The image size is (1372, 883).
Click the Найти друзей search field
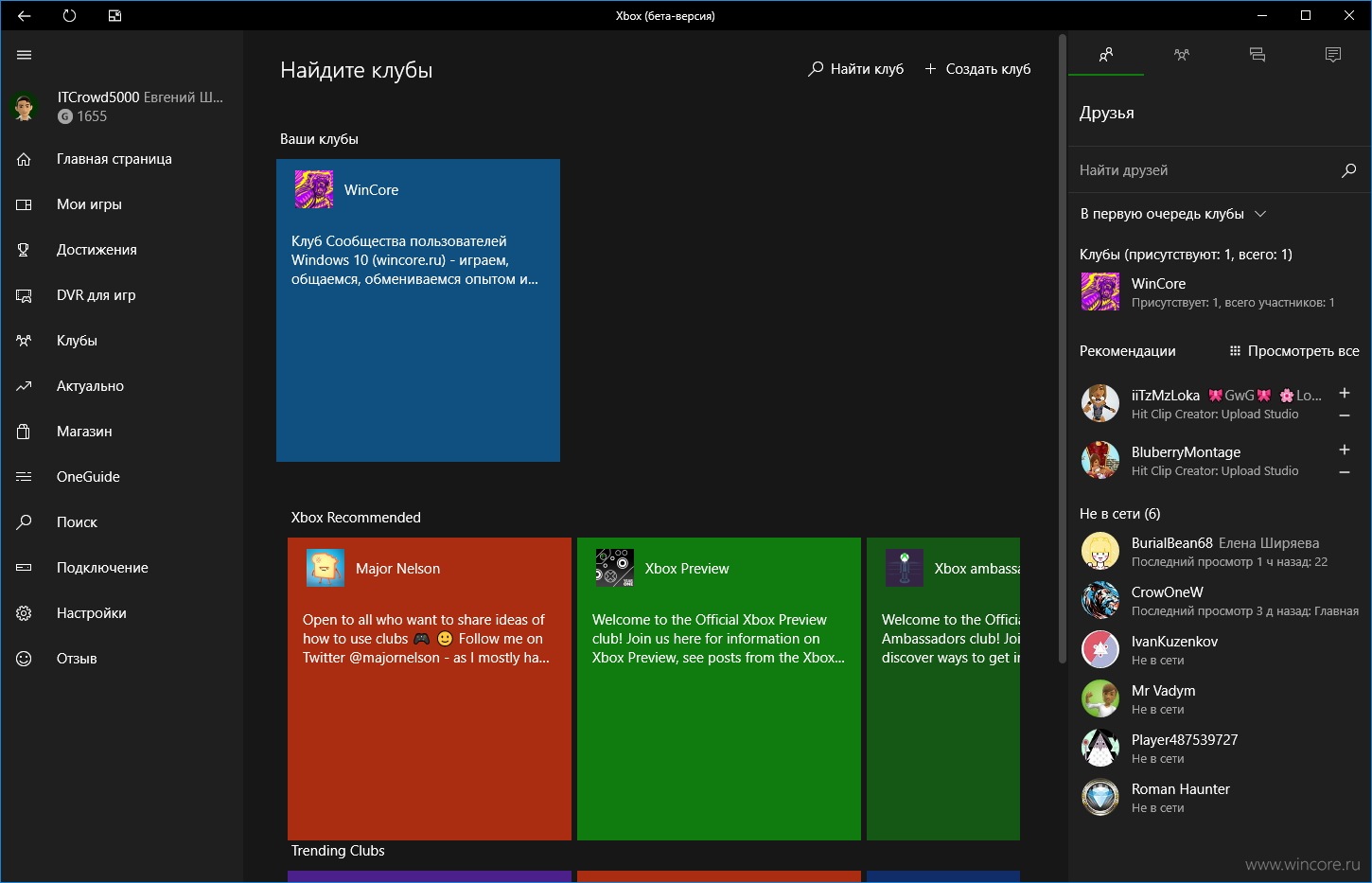[x=1220, y=170]
